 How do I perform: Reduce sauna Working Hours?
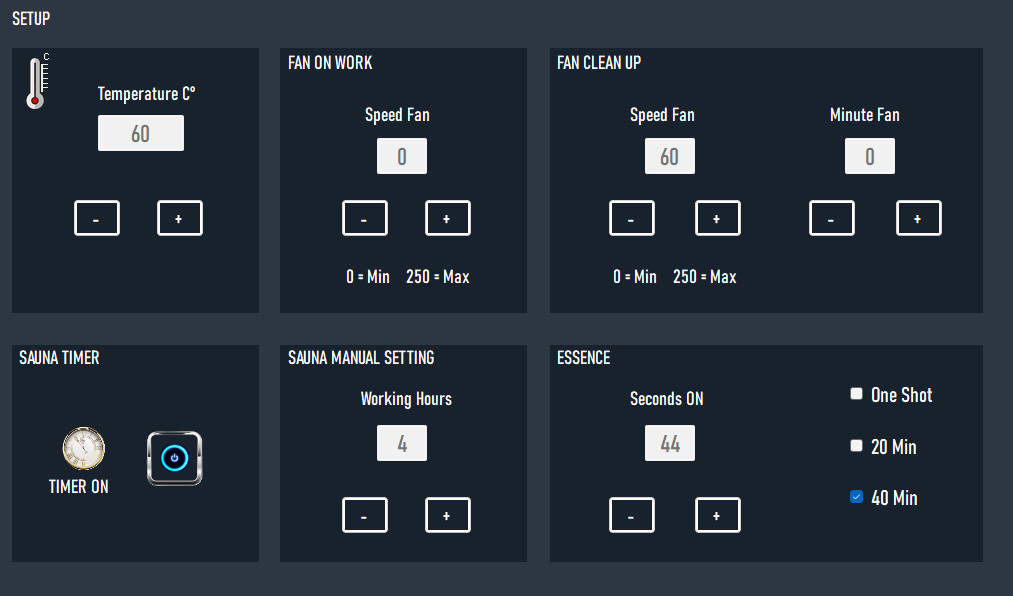click(365, 515)
